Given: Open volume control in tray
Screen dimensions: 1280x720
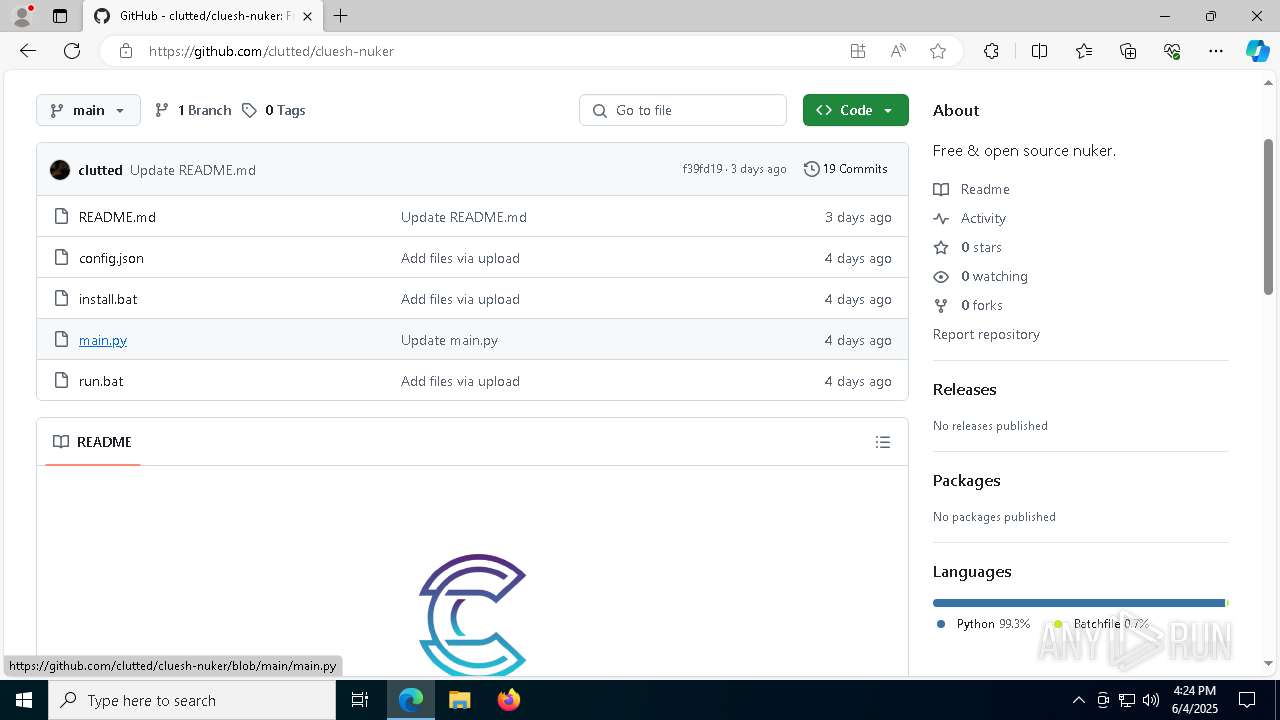Looking at the screenshot, I should click(1150, 700).
